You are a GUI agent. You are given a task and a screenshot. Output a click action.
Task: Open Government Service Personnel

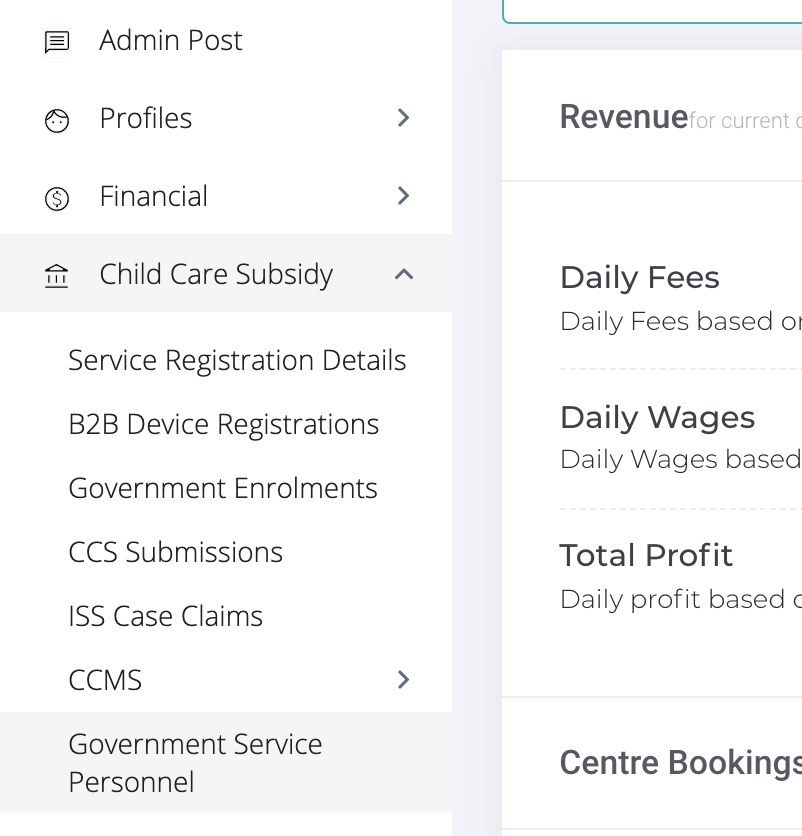coord(195,762)
